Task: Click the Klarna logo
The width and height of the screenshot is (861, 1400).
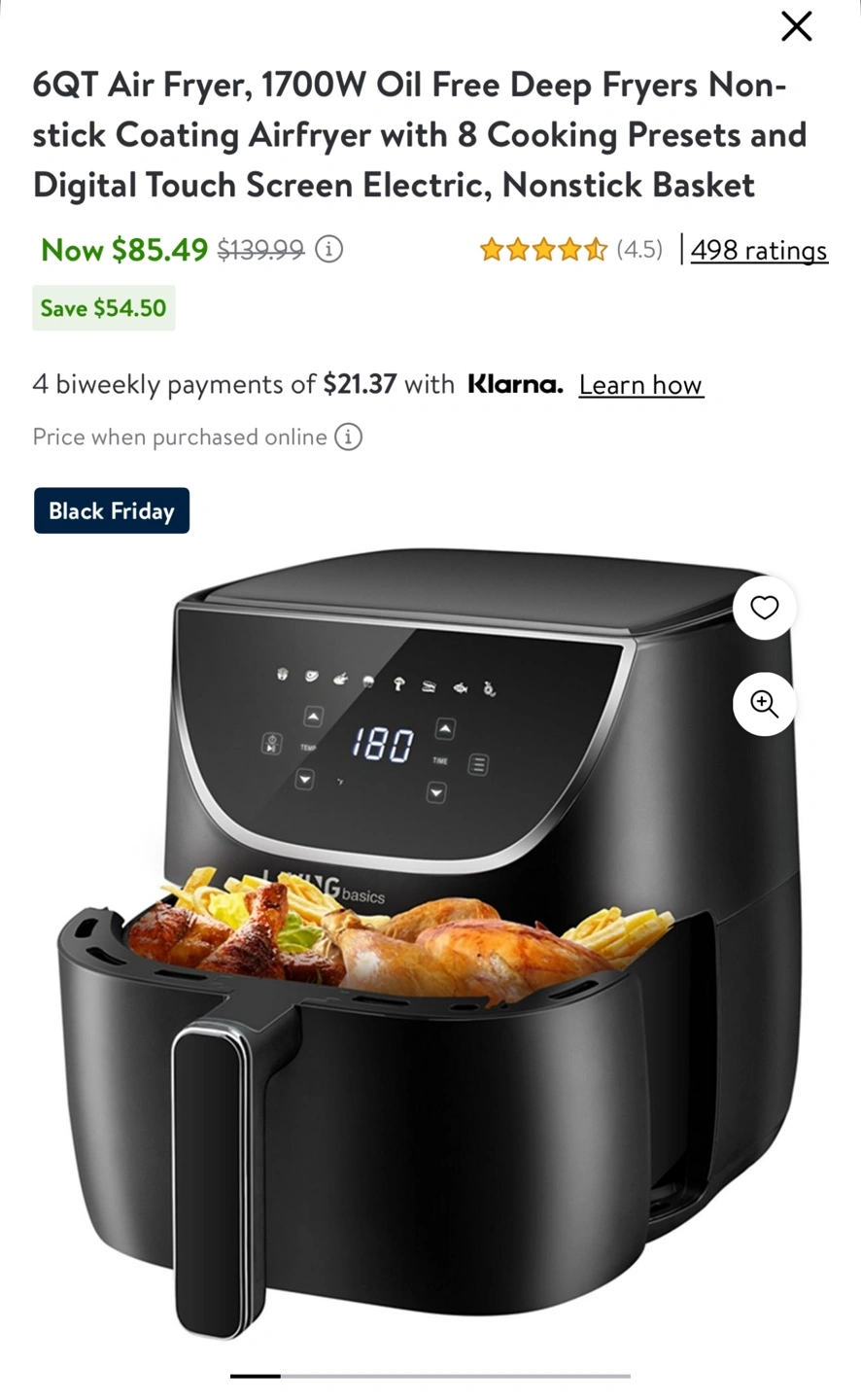Action: point(515,384)
